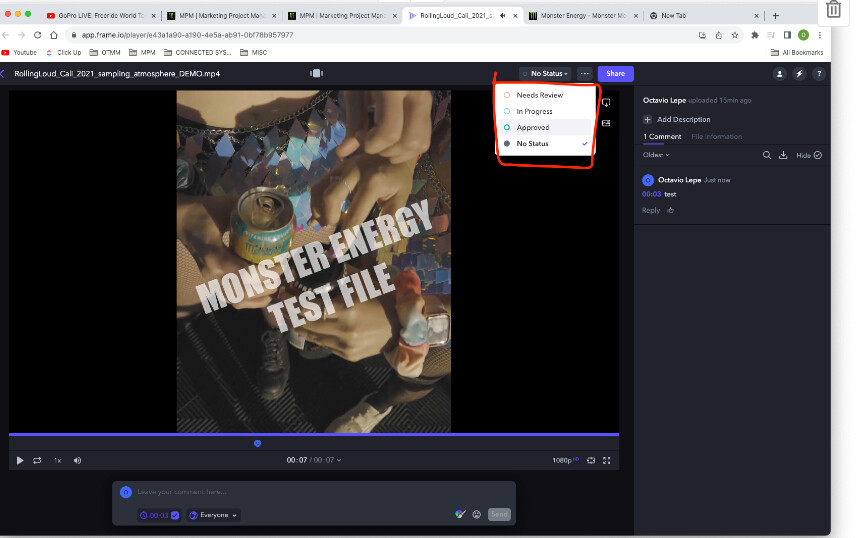Toggle the 00:03 timestamp checkbox
The width and height of the screenshot is (857, 538).
pos(175,515)
